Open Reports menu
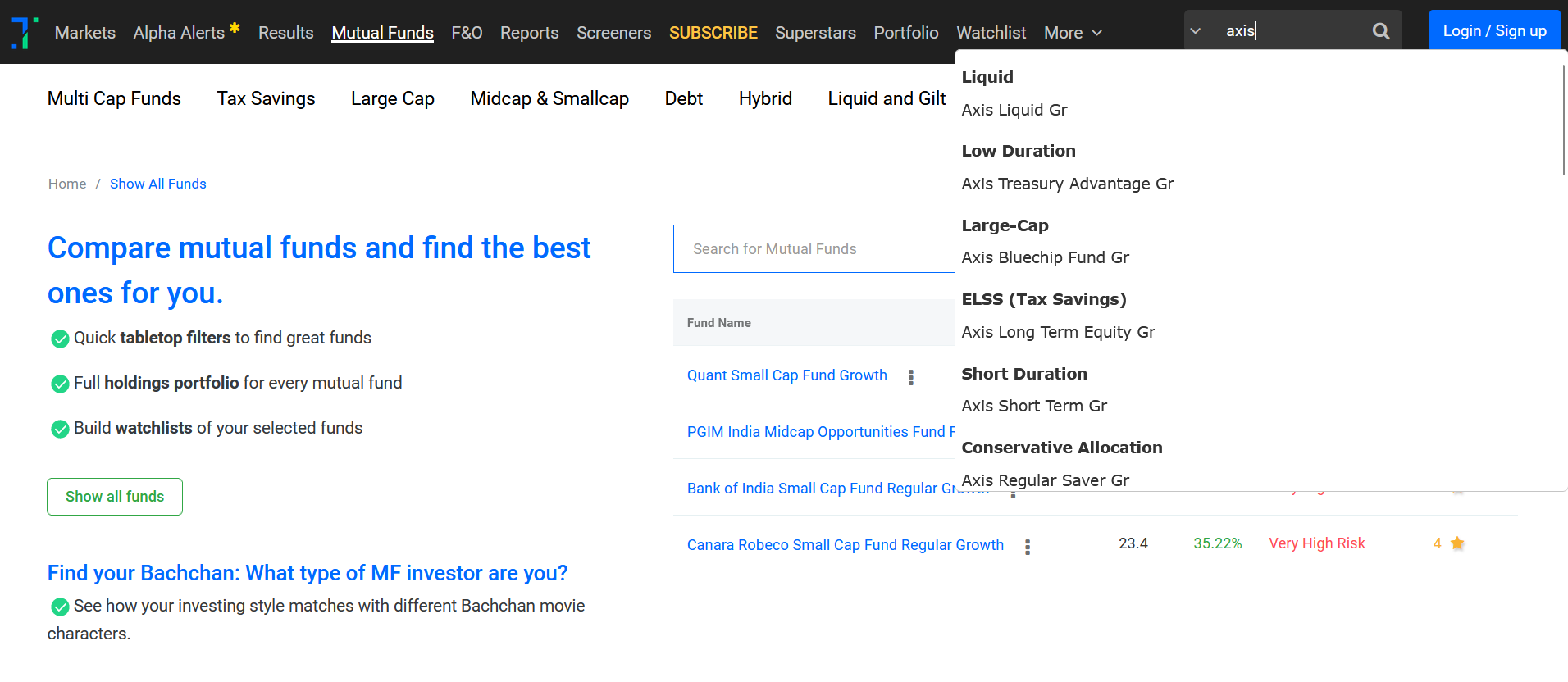 530,33
